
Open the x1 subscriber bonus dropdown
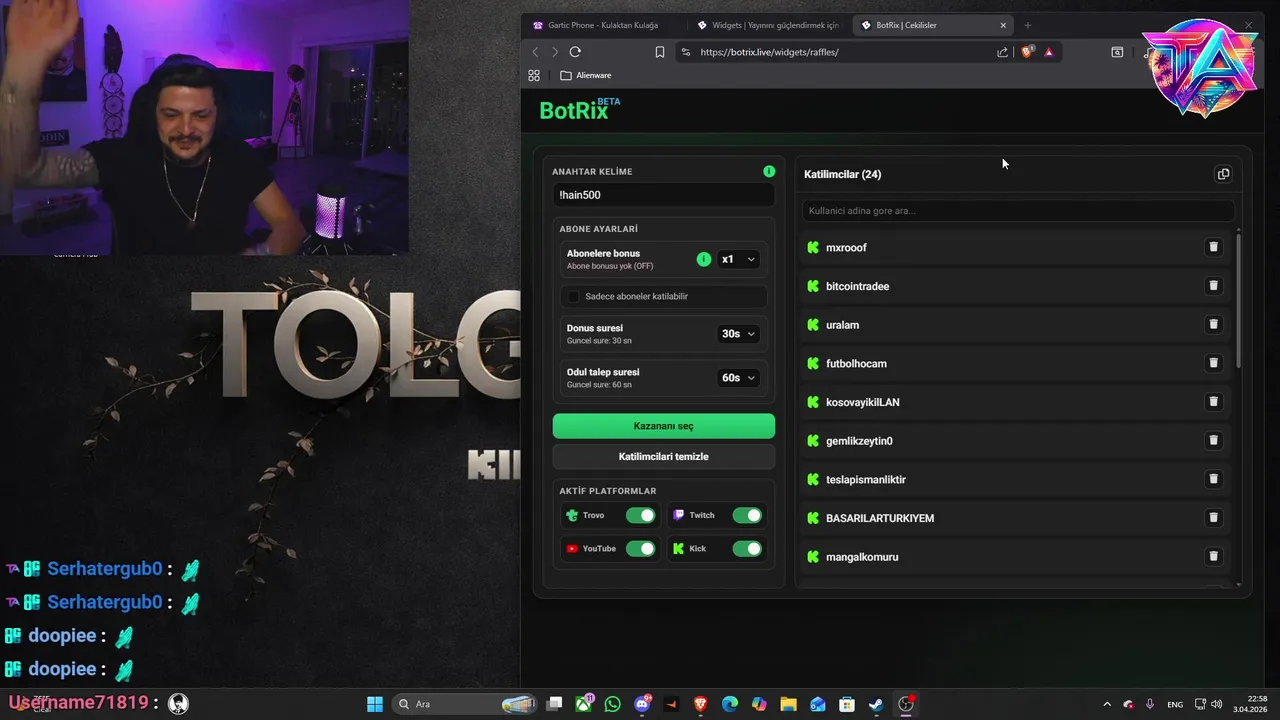tap(738, 259)
